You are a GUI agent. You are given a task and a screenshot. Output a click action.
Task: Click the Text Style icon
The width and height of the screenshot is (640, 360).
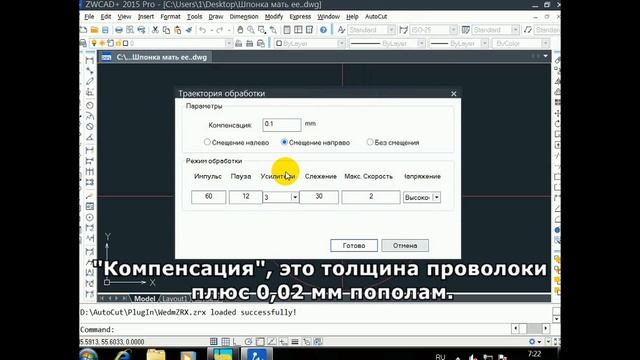(x=342, y=30)
